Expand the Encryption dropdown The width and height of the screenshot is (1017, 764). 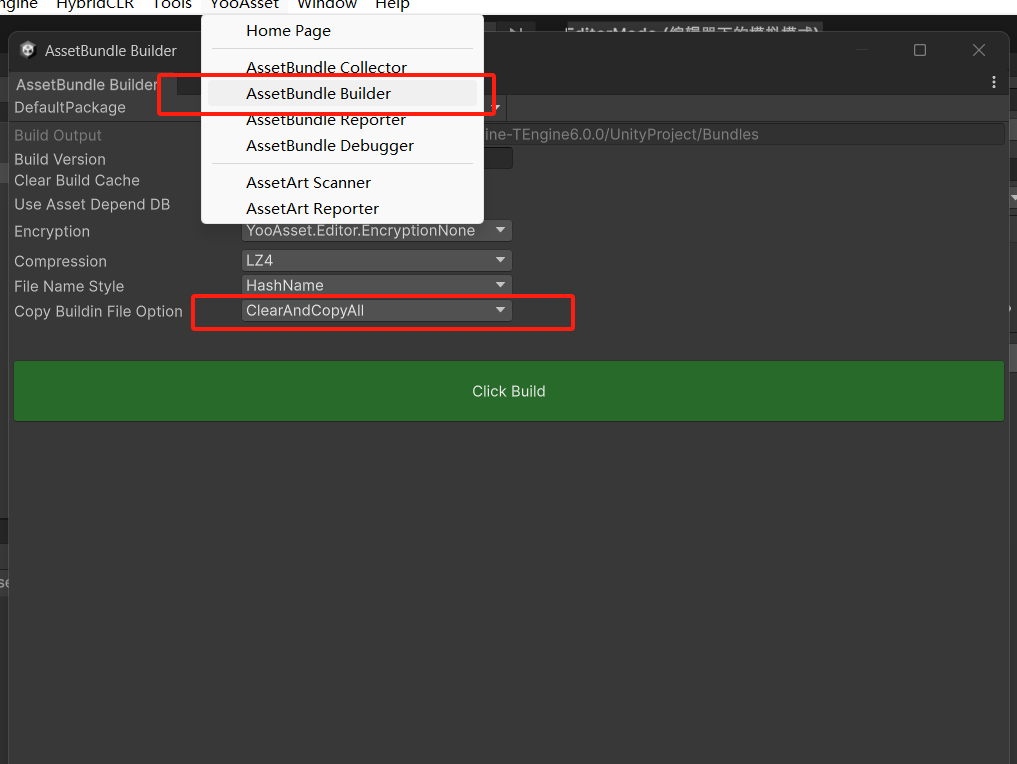pyautogui.click(x=377, y=230)
